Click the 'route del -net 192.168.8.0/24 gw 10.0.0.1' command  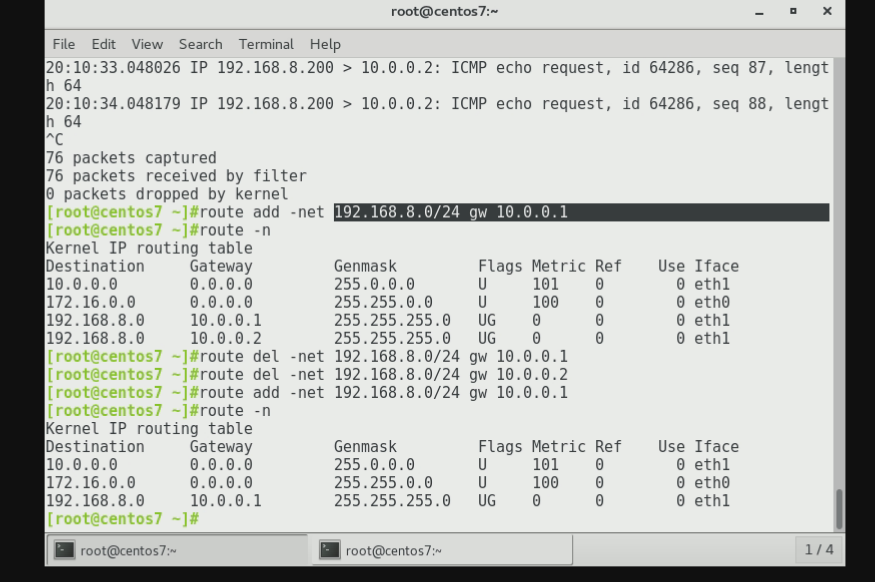tap(383, 357)
